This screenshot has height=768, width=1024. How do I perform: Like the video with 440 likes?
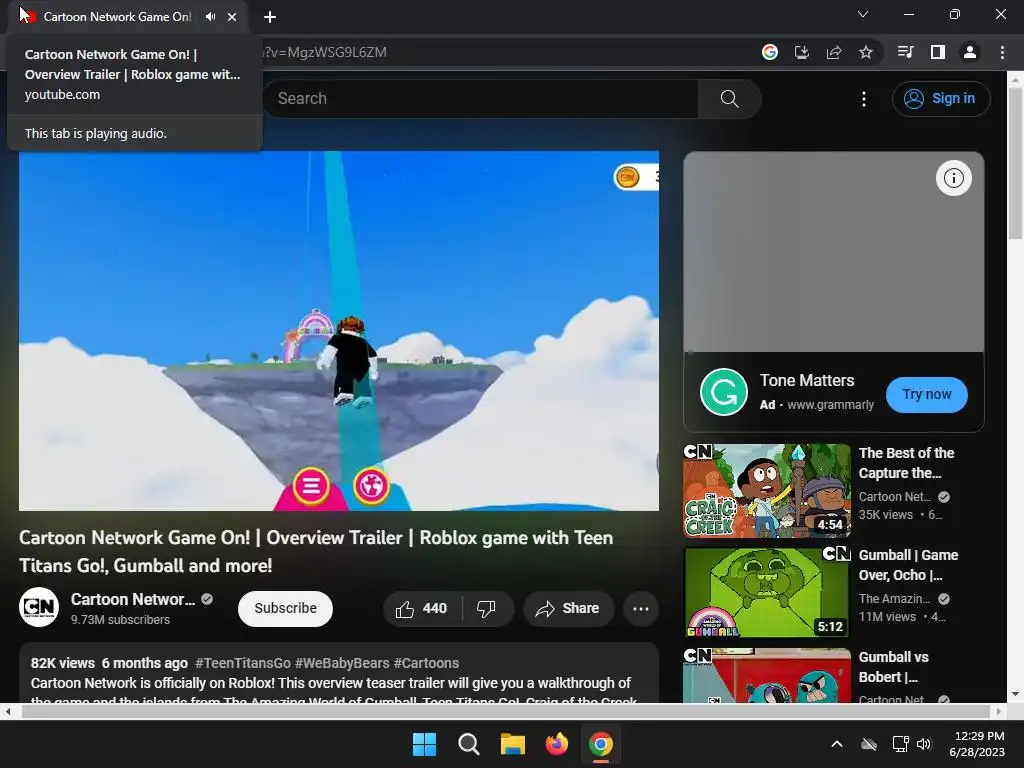(422, 609)
